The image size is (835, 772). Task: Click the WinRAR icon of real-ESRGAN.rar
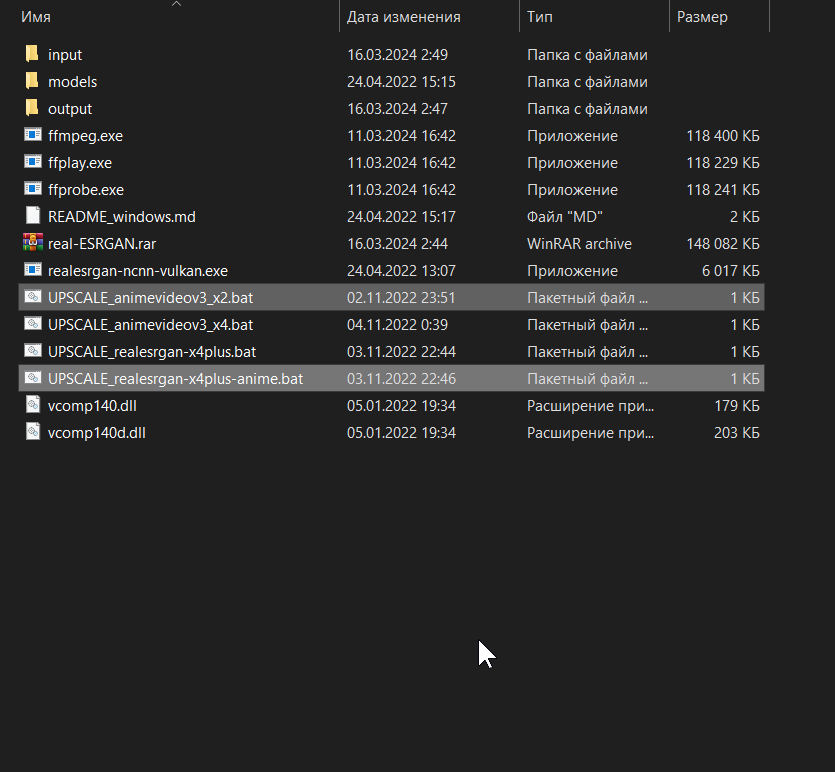(32, 243)
